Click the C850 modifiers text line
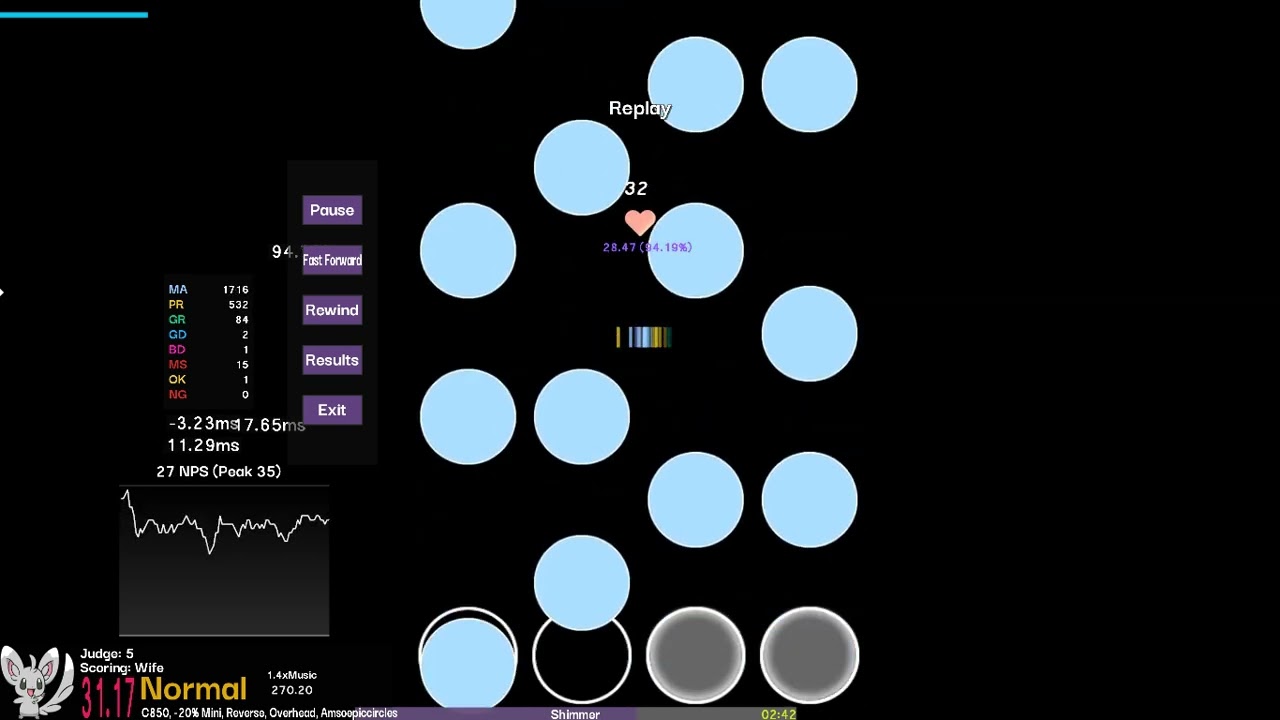Screen dimensions: 1280x720 pyautogui.click(x=269, y=713)
